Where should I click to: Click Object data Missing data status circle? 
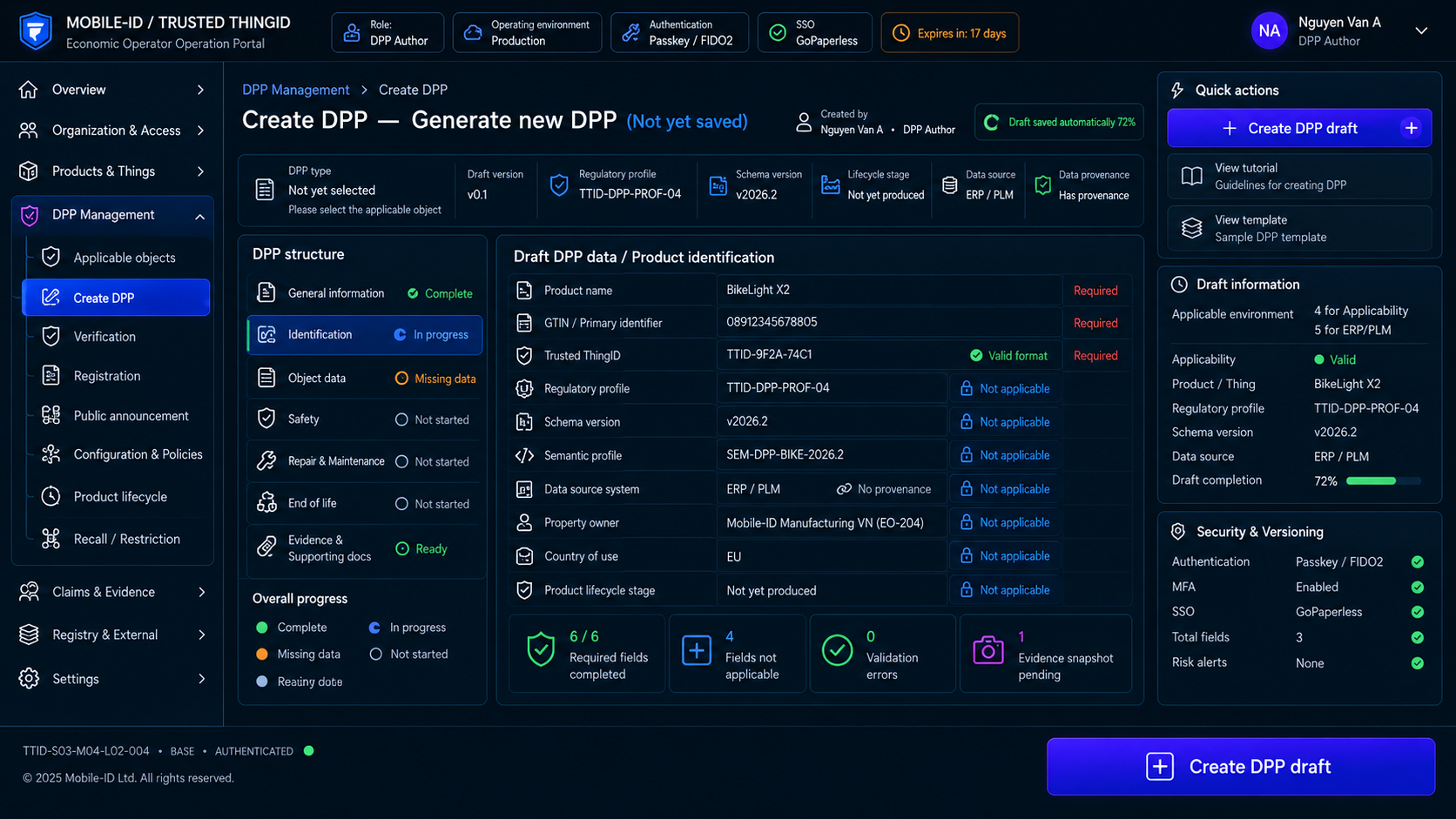click(x=401, y=379)
